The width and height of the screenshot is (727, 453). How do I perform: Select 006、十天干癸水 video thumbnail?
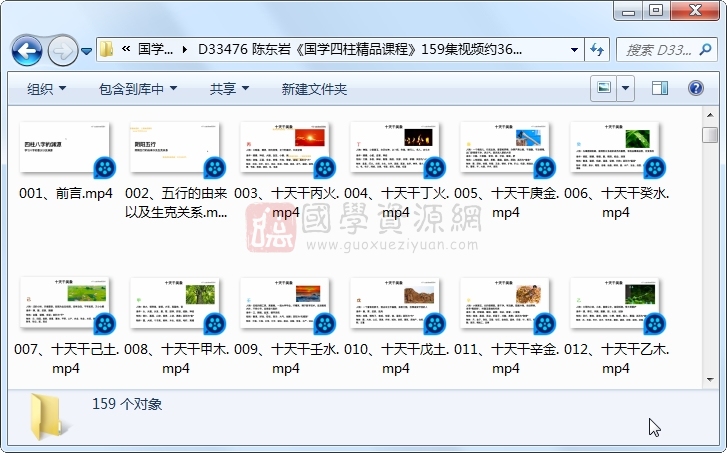pyautogui.click(x=616, y=149)
